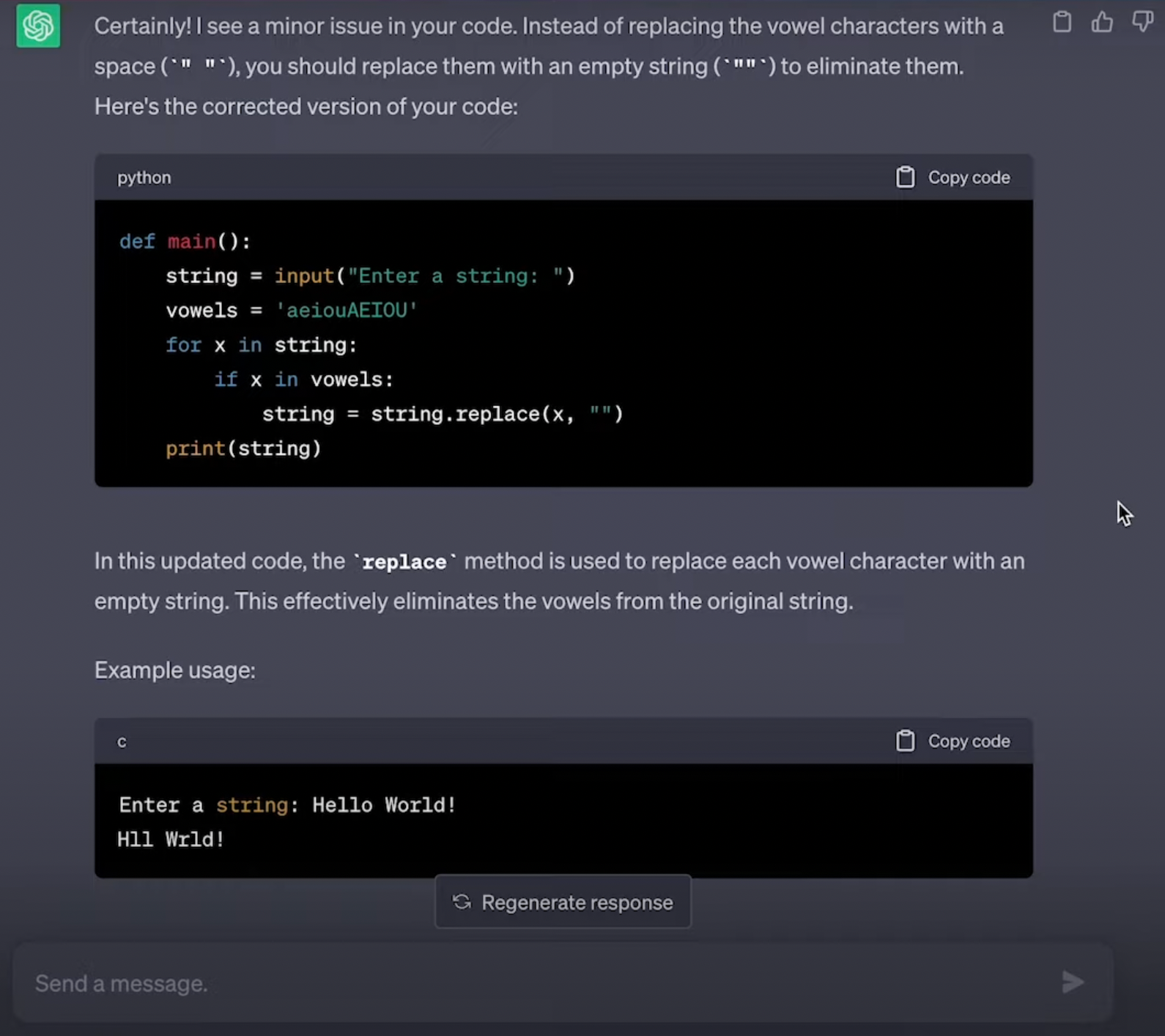Screen dimensions: 1165x1036
Task: Click the circular arrows regenerate icon
Action: coord(462,902)
